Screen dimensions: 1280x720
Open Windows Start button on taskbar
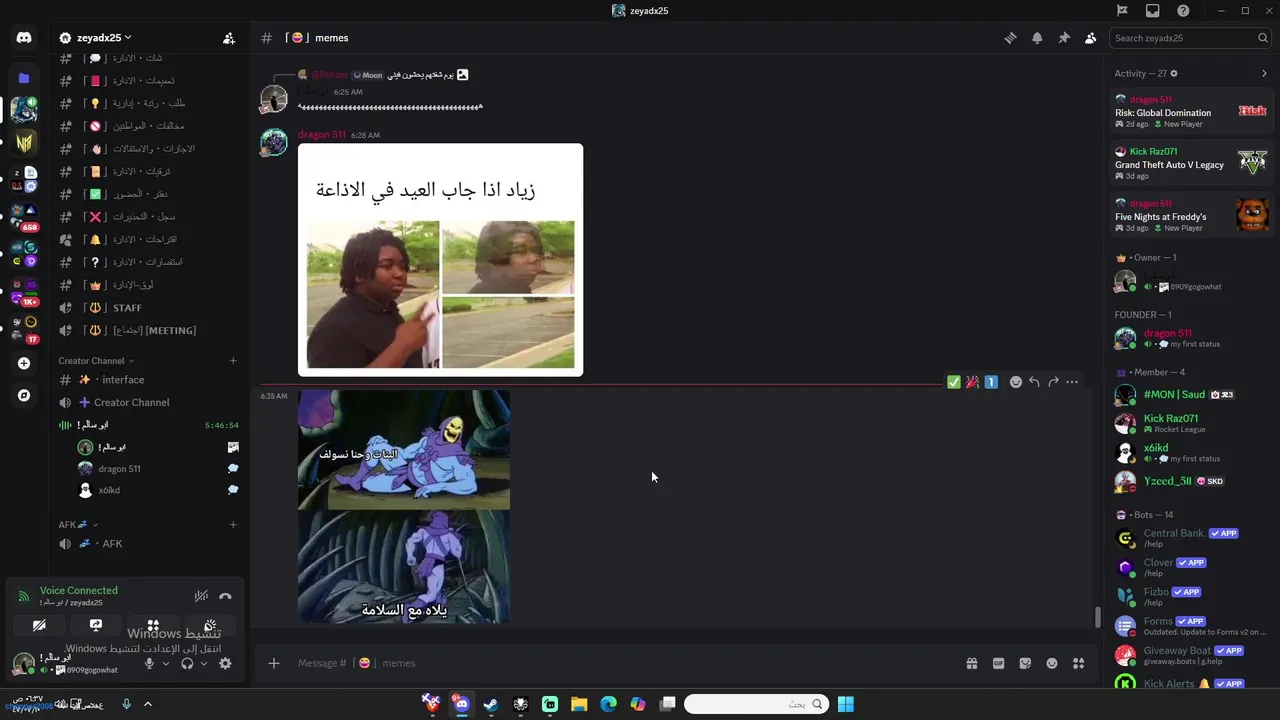click(x=846, y=704)
